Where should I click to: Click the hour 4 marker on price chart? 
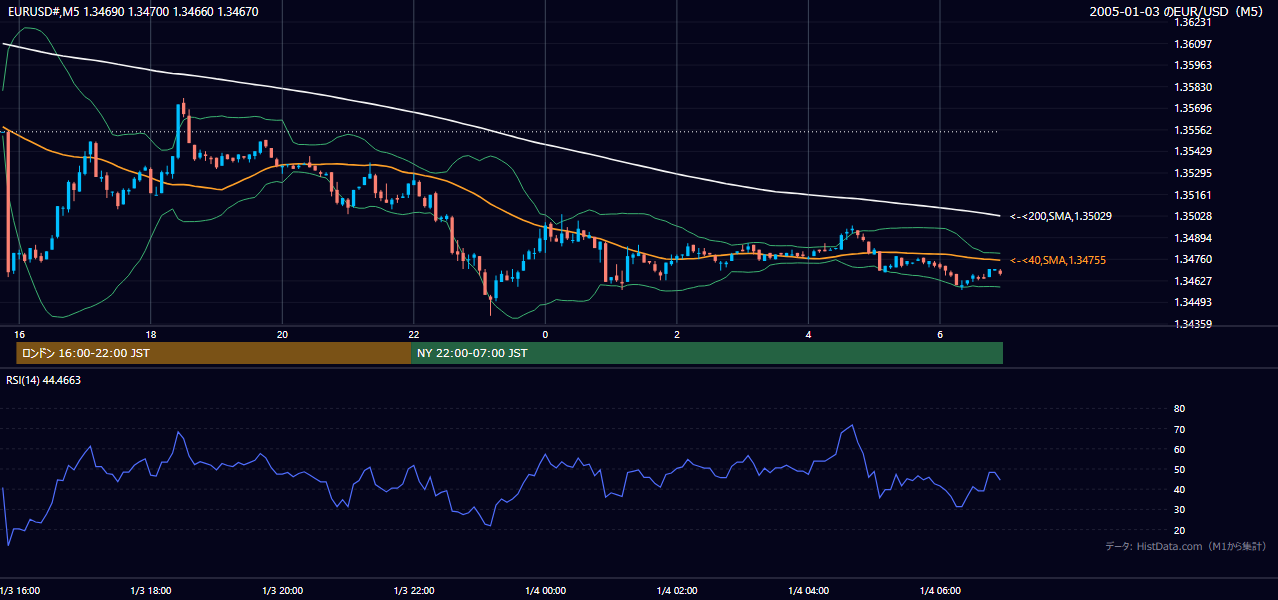(808, 334)
